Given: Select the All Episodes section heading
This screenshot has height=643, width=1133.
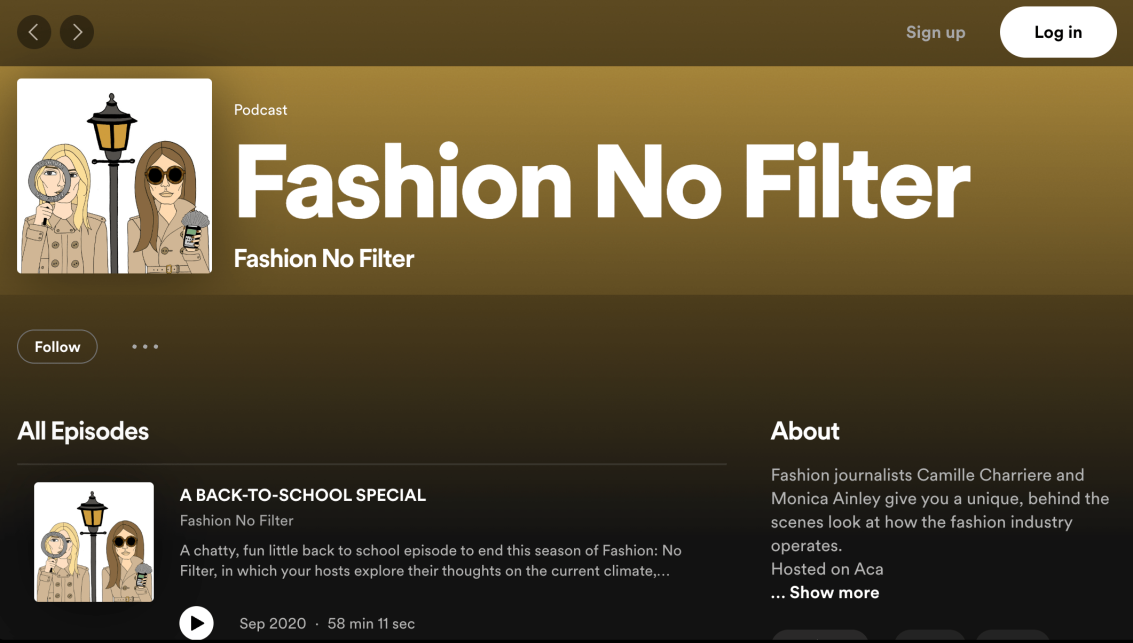Looking at the screenshot, I should pyautogui.click(x=83, y=431).
